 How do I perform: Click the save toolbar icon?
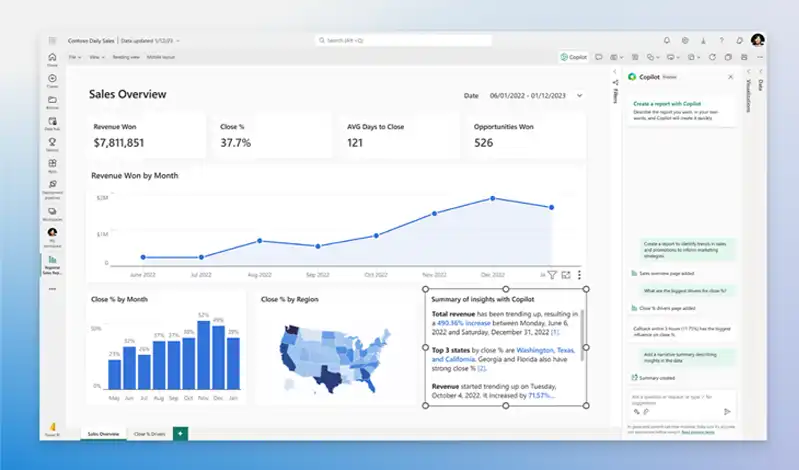click(x=744, y=57)
